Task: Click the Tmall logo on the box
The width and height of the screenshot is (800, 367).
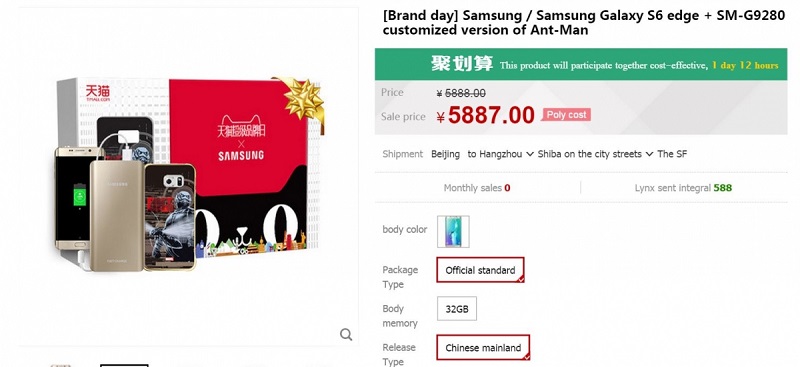Action: click(x=97, y=93)
